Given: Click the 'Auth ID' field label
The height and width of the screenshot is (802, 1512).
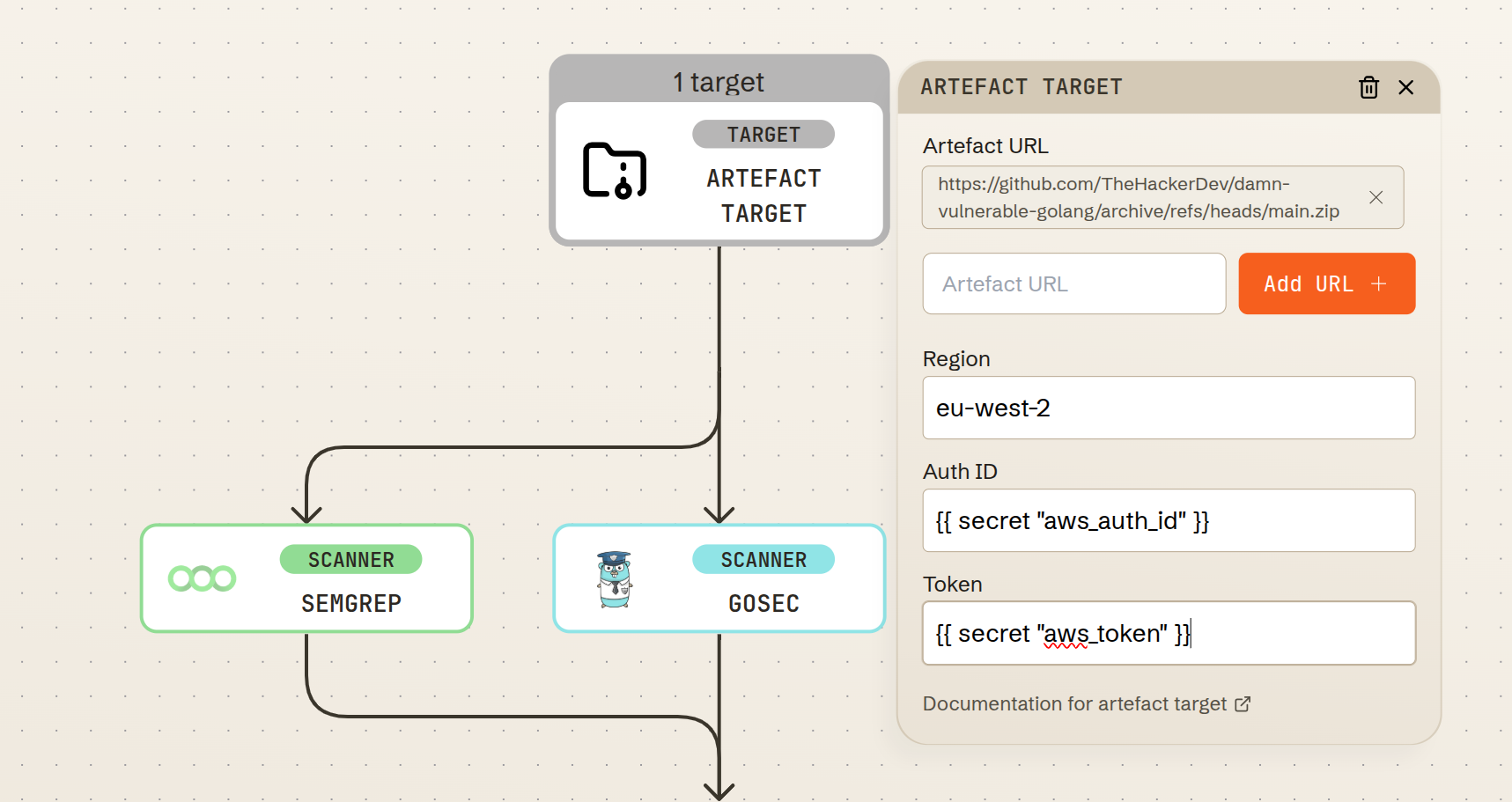Looking at the screenshot, I should click(x=960, y=472).
